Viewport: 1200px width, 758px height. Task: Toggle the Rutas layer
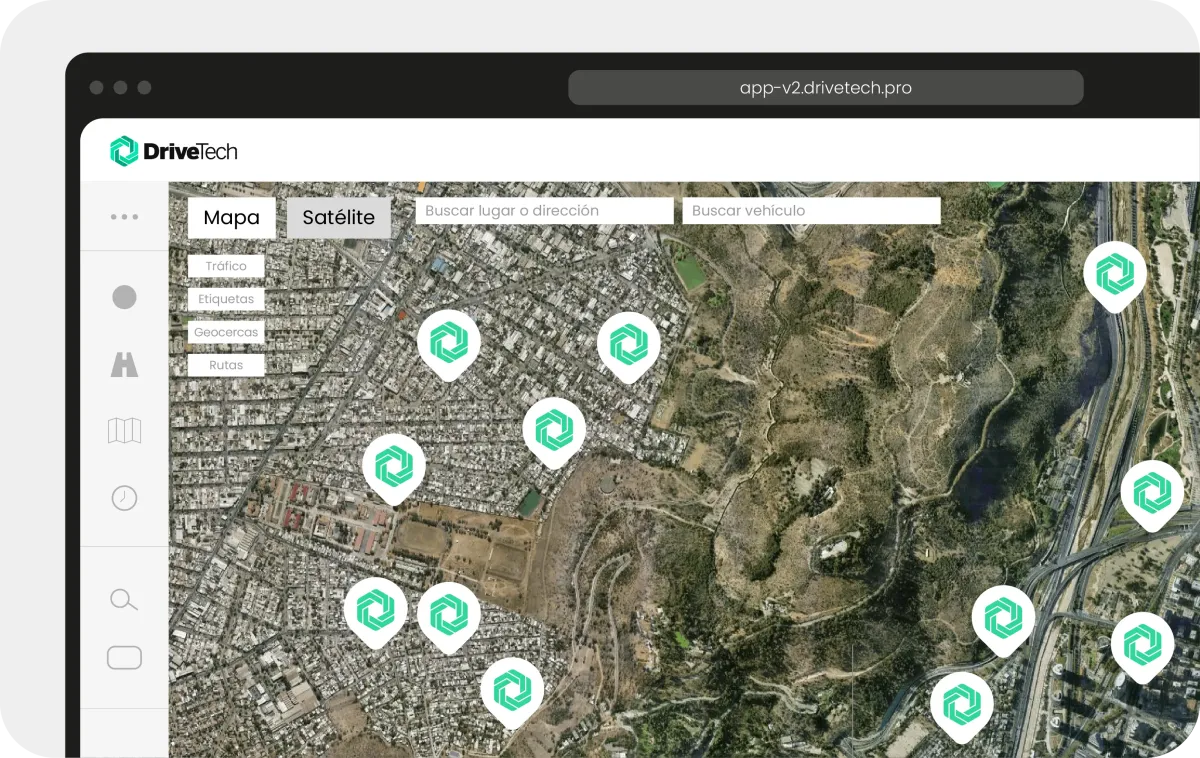(x=226, y=365)
